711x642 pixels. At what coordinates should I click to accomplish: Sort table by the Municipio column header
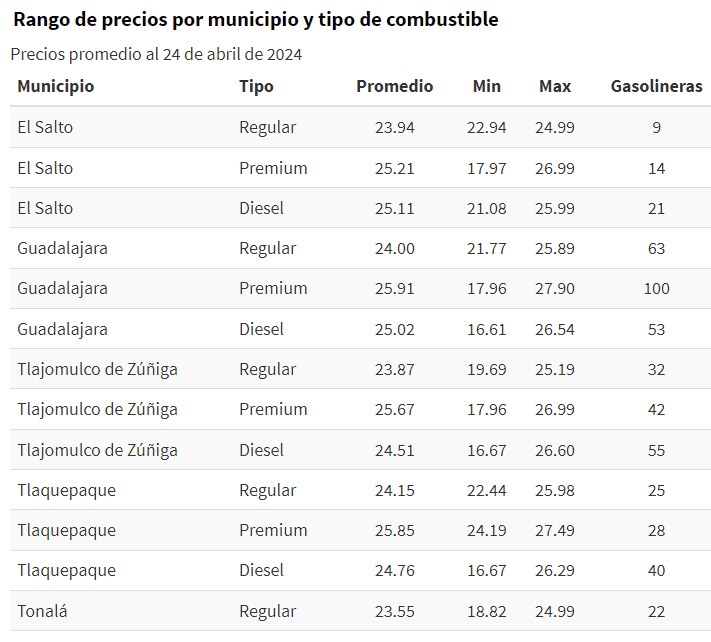56,86
